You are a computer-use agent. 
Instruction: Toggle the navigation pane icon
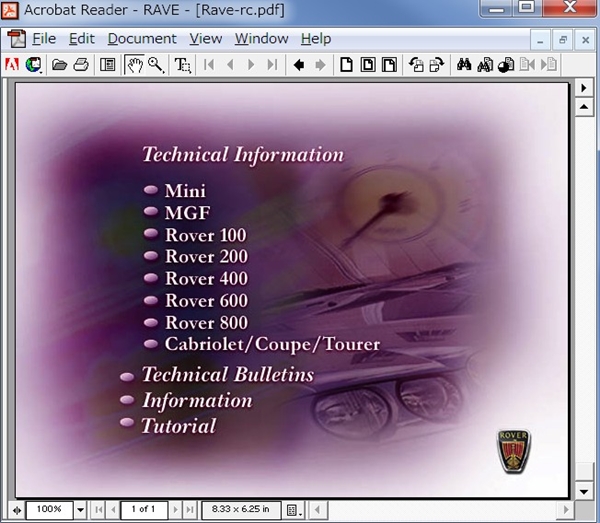click(108, 65)
